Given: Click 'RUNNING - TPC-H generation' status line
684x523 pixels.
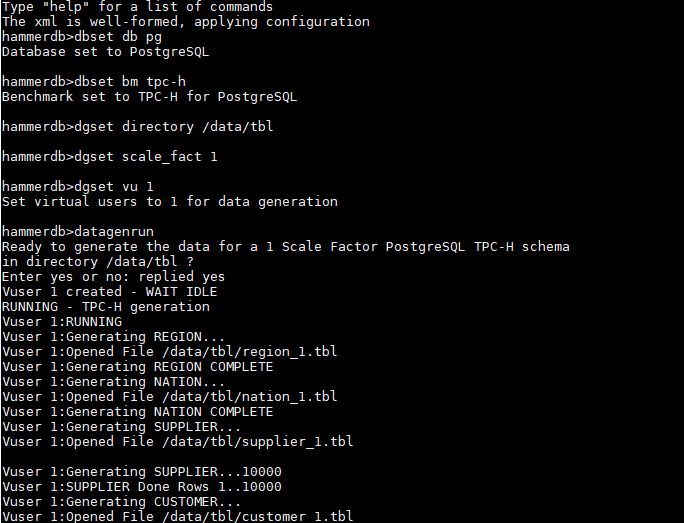Looking at the screenshot, I should 106,307.
